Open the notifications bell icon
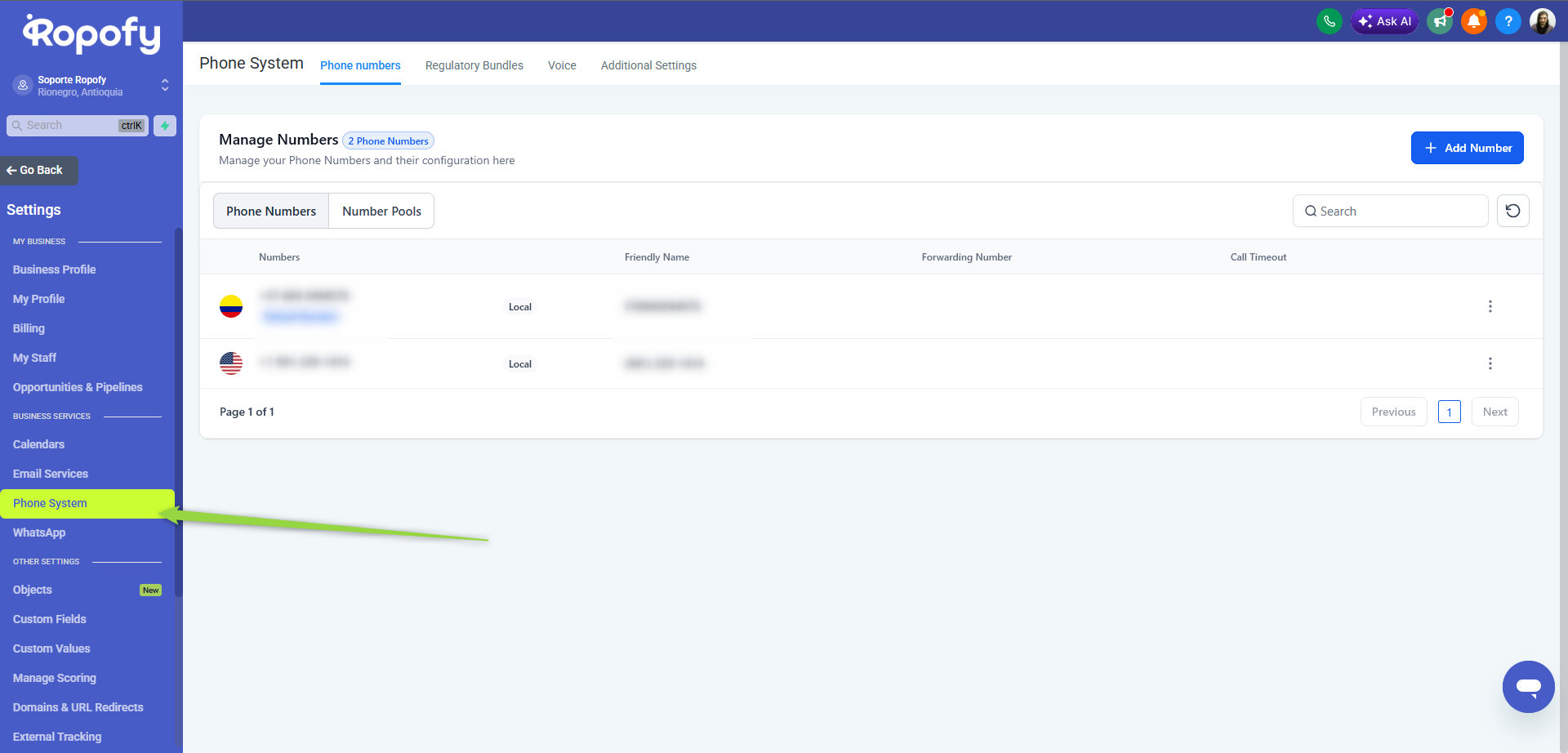Viewport: 1568px width, 753px height. point(1473,21)
